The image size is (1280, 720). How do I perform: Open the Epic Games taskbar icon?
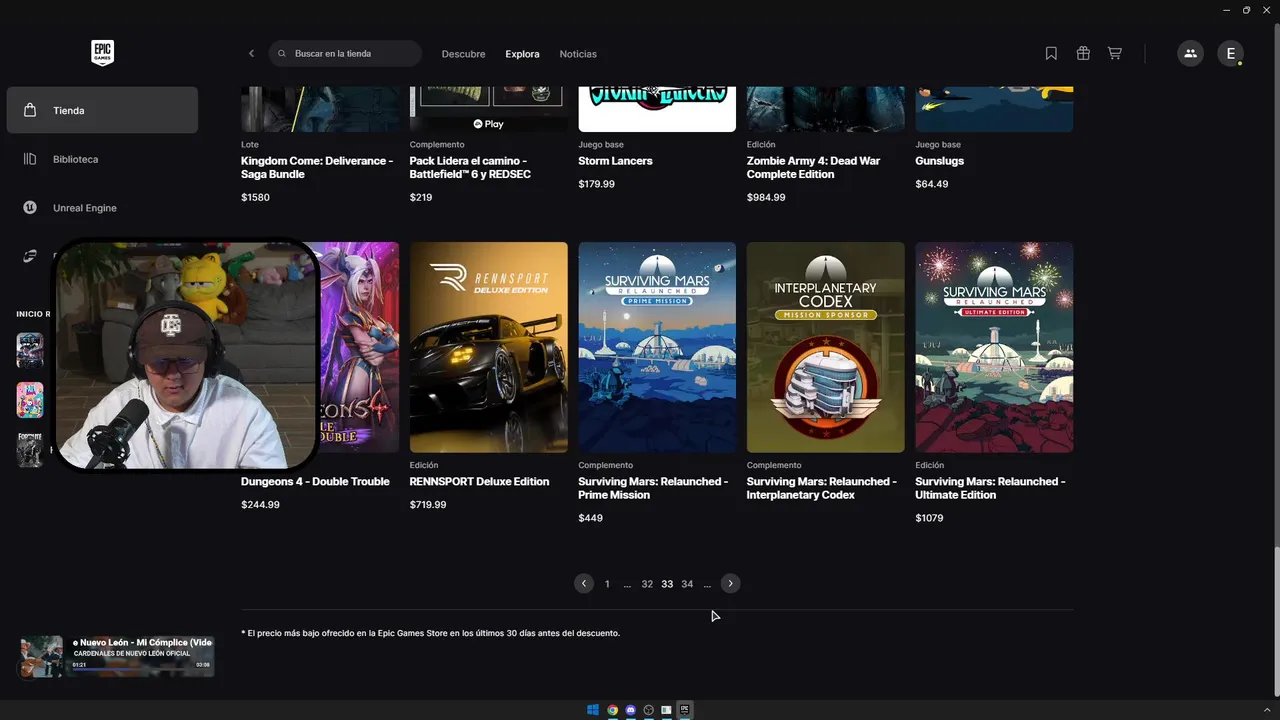685,710
